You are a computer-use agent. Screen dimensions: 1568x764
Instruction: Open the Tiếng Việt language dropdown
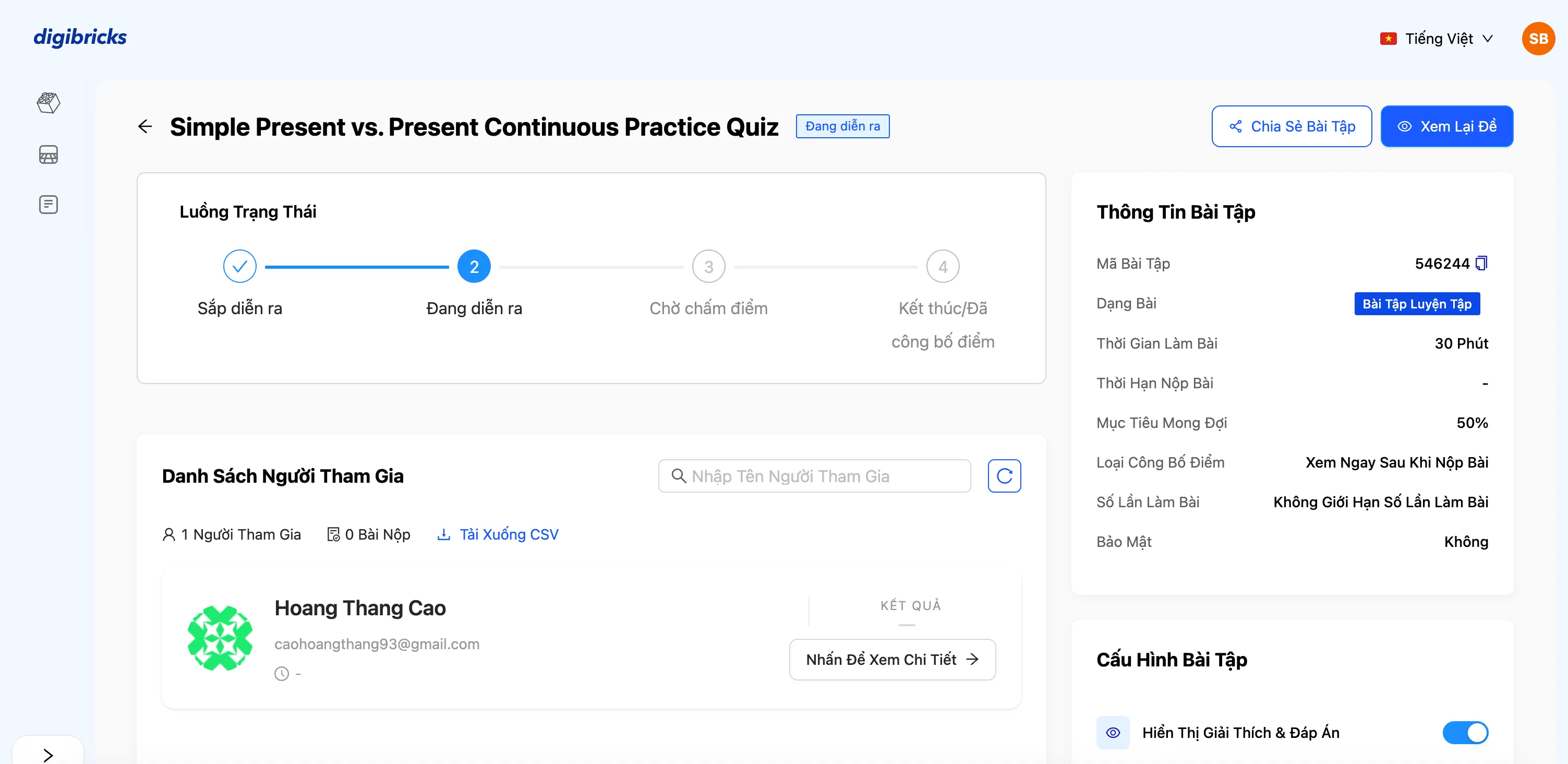(x=1437, y=39)
